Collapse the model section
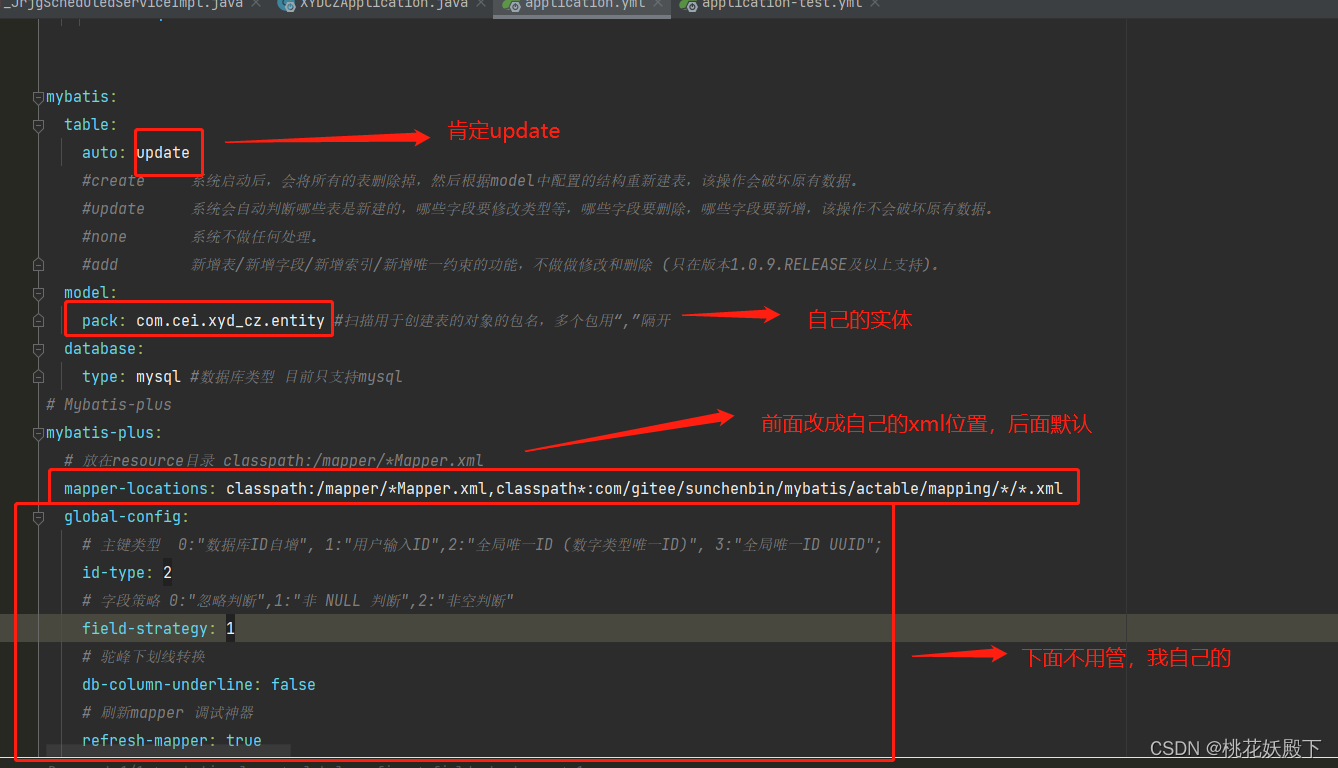The height and width of the screenshot is (768, 1338). click(38, 292)
